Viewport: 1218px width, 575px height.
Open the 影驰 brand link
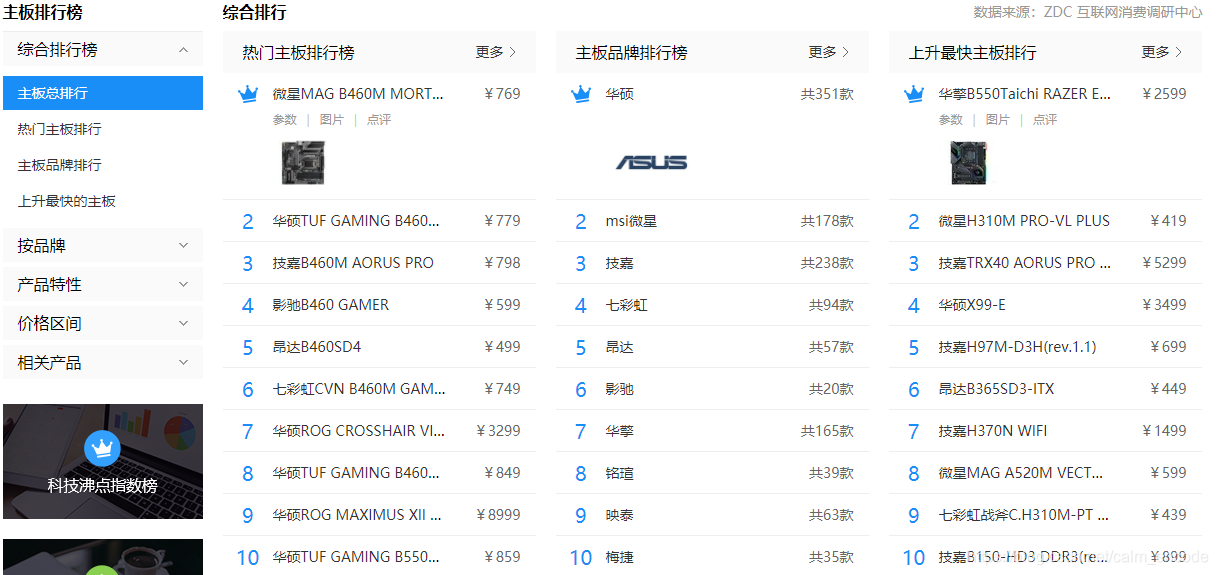pyautogui.click(x=619, y=389)
